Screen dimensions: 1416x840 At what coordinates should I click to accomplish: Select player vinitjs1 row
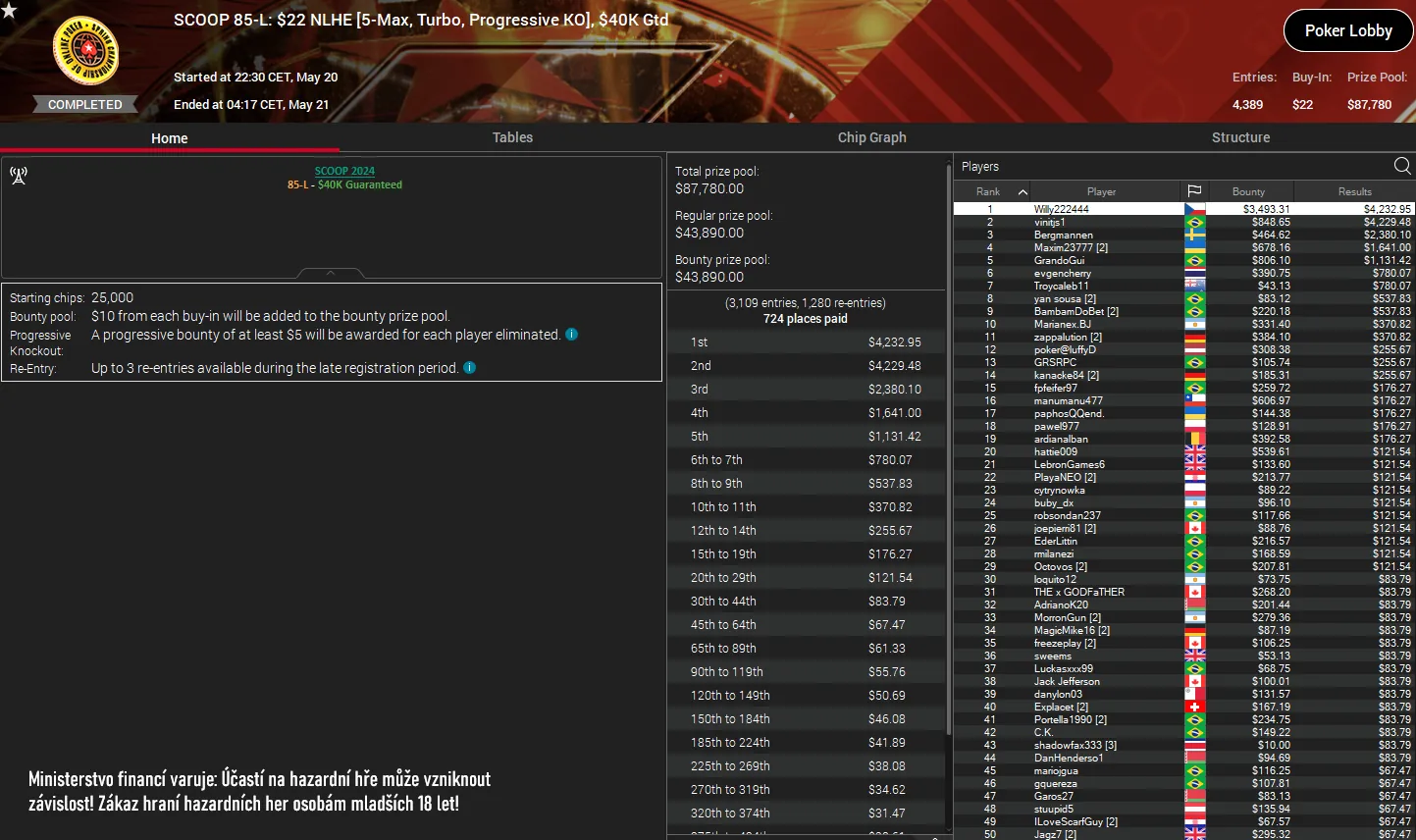1184,222
